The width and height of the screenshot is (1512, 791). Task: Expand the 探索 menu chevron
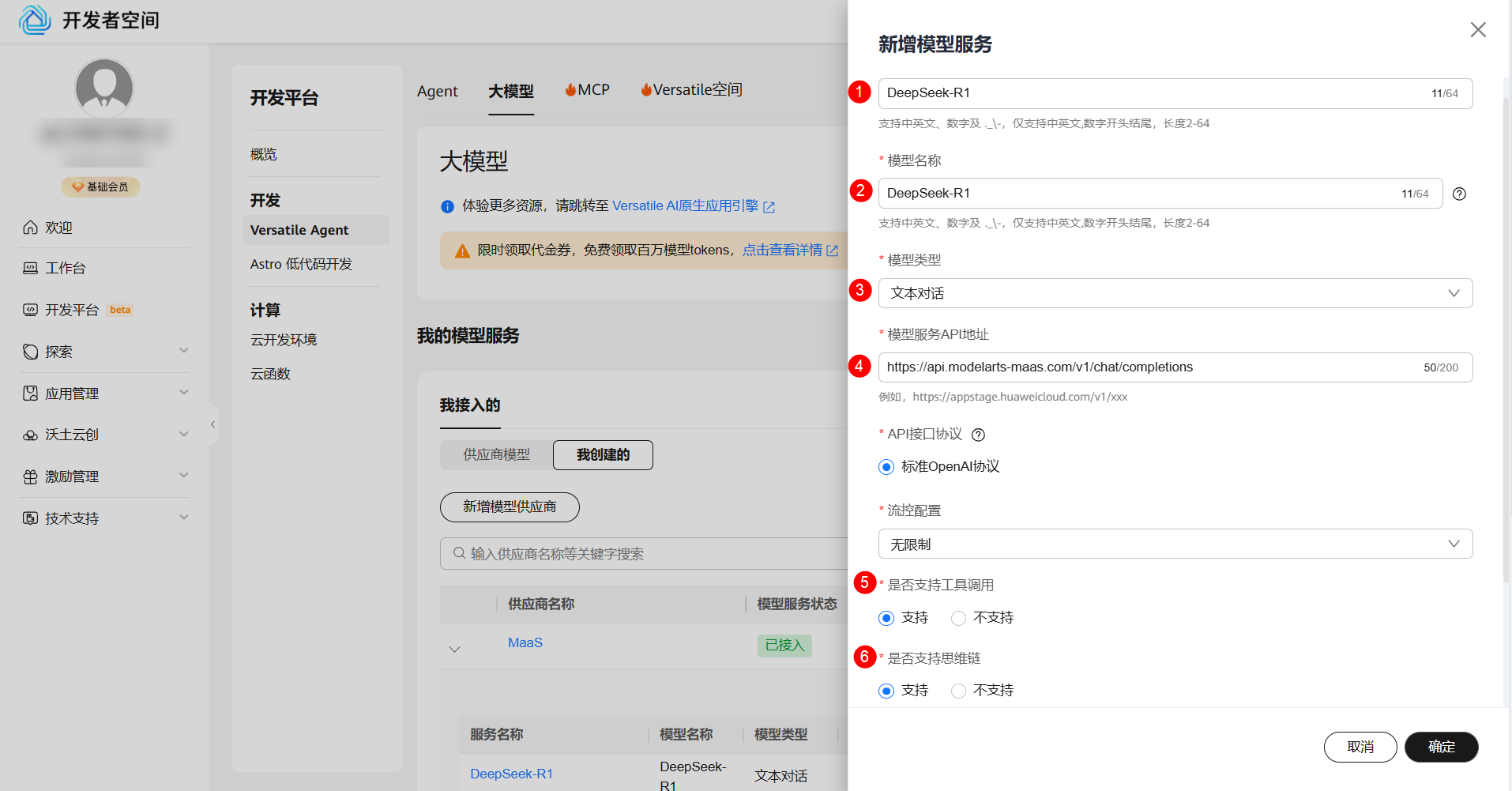point(184,350)
